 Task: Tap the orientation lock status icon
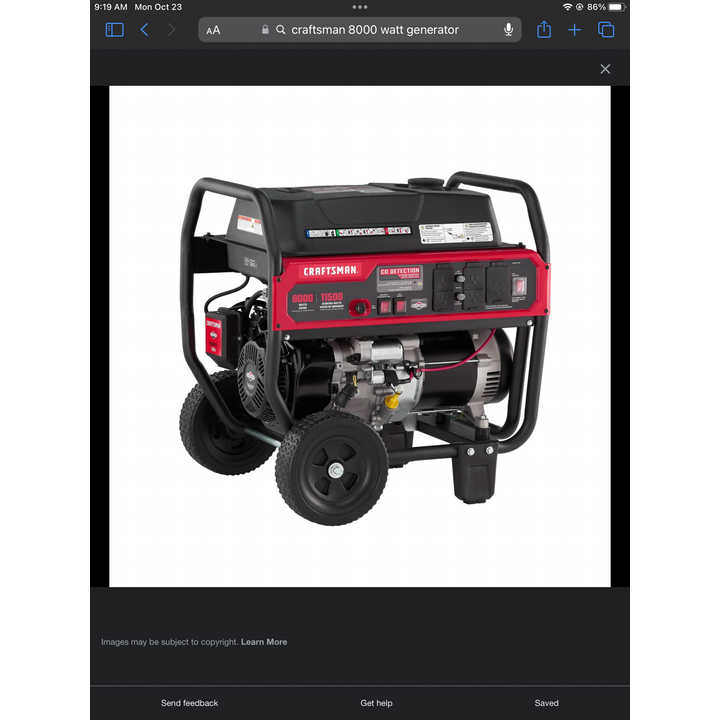point(579,7)
